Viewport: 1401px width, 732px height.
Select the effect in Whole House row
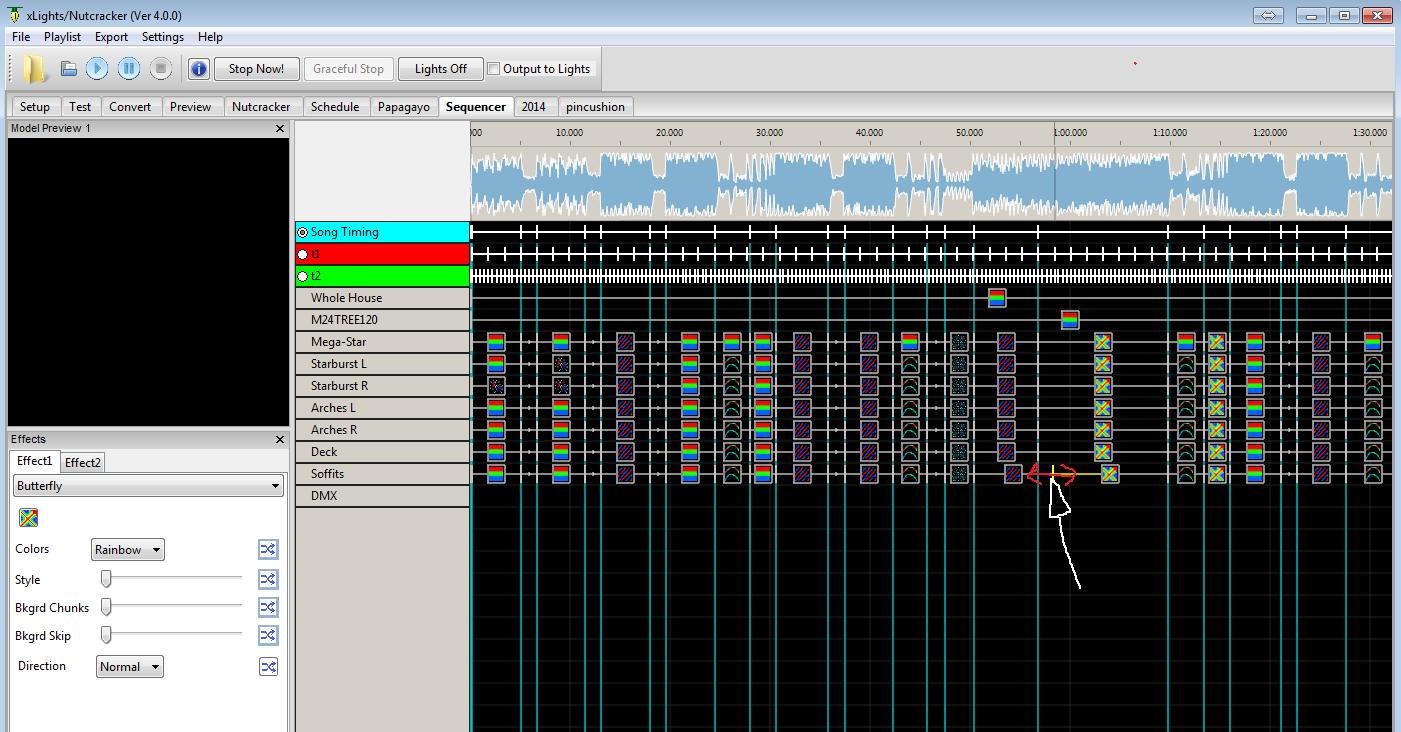pos(997,298)
